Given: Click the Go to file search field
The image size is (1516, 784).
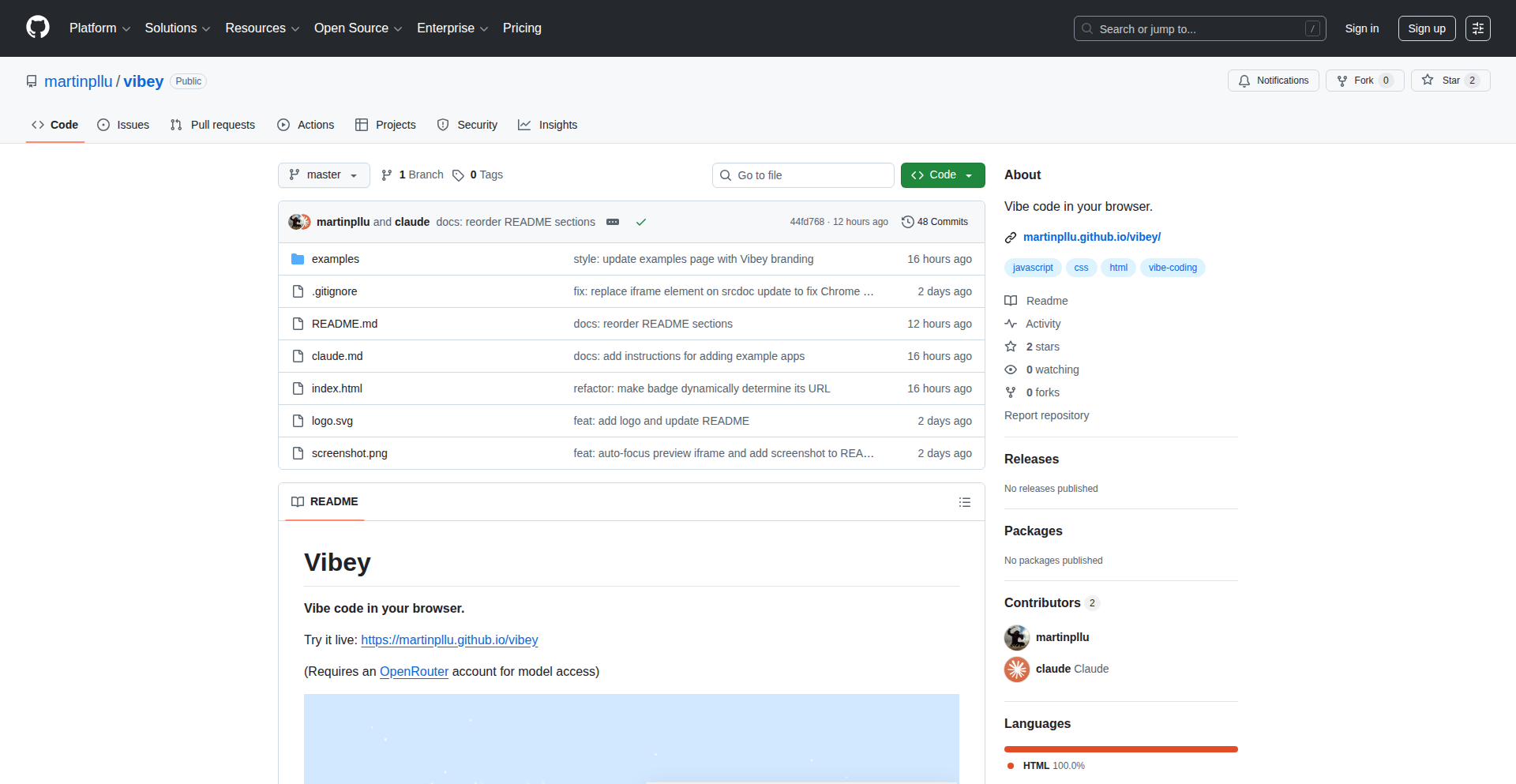Looking at the screenshot, I should (803, 175).
